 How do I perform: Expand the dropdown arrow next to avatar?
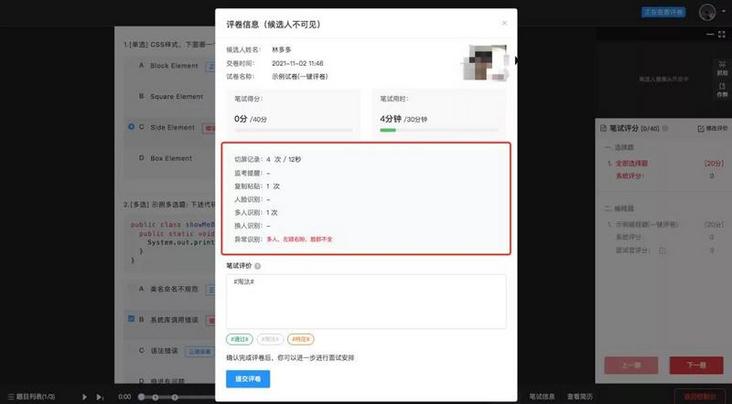tap(724, 11)
